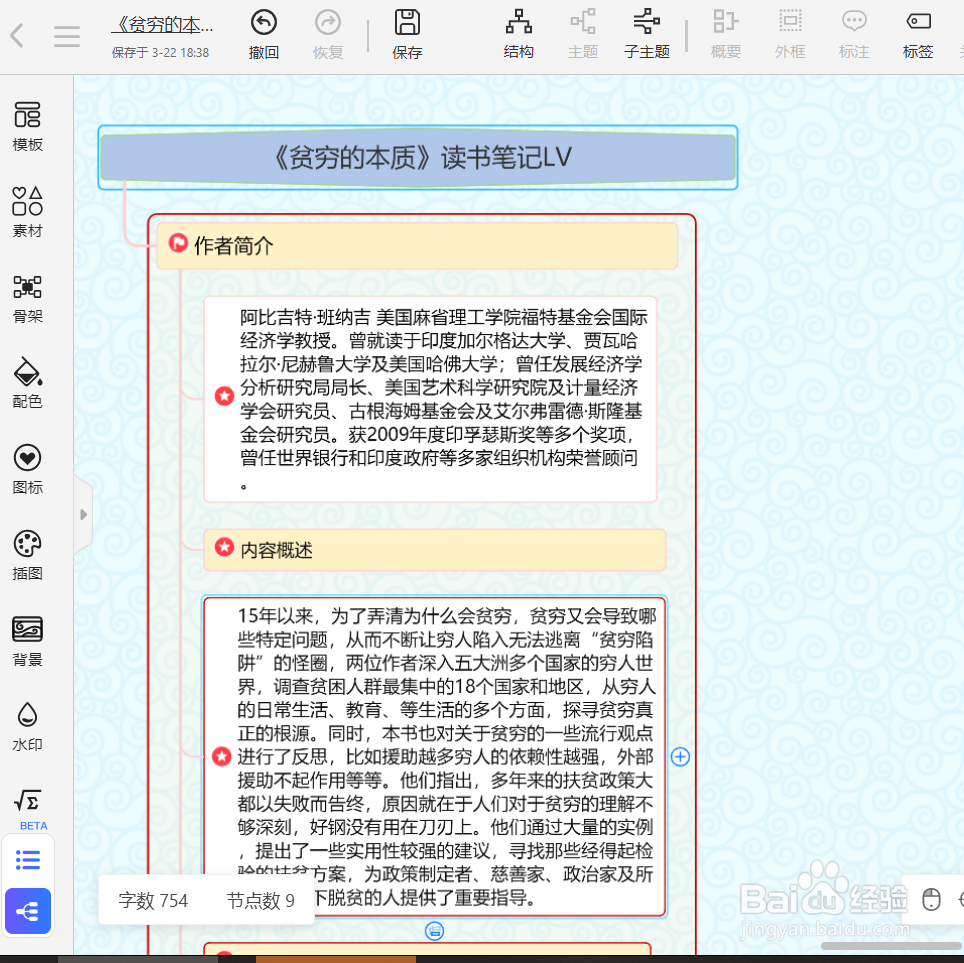This screenshot has width=964, height=963.
Task: Add a 子主题 subtopic node
Action: point(647,35)
